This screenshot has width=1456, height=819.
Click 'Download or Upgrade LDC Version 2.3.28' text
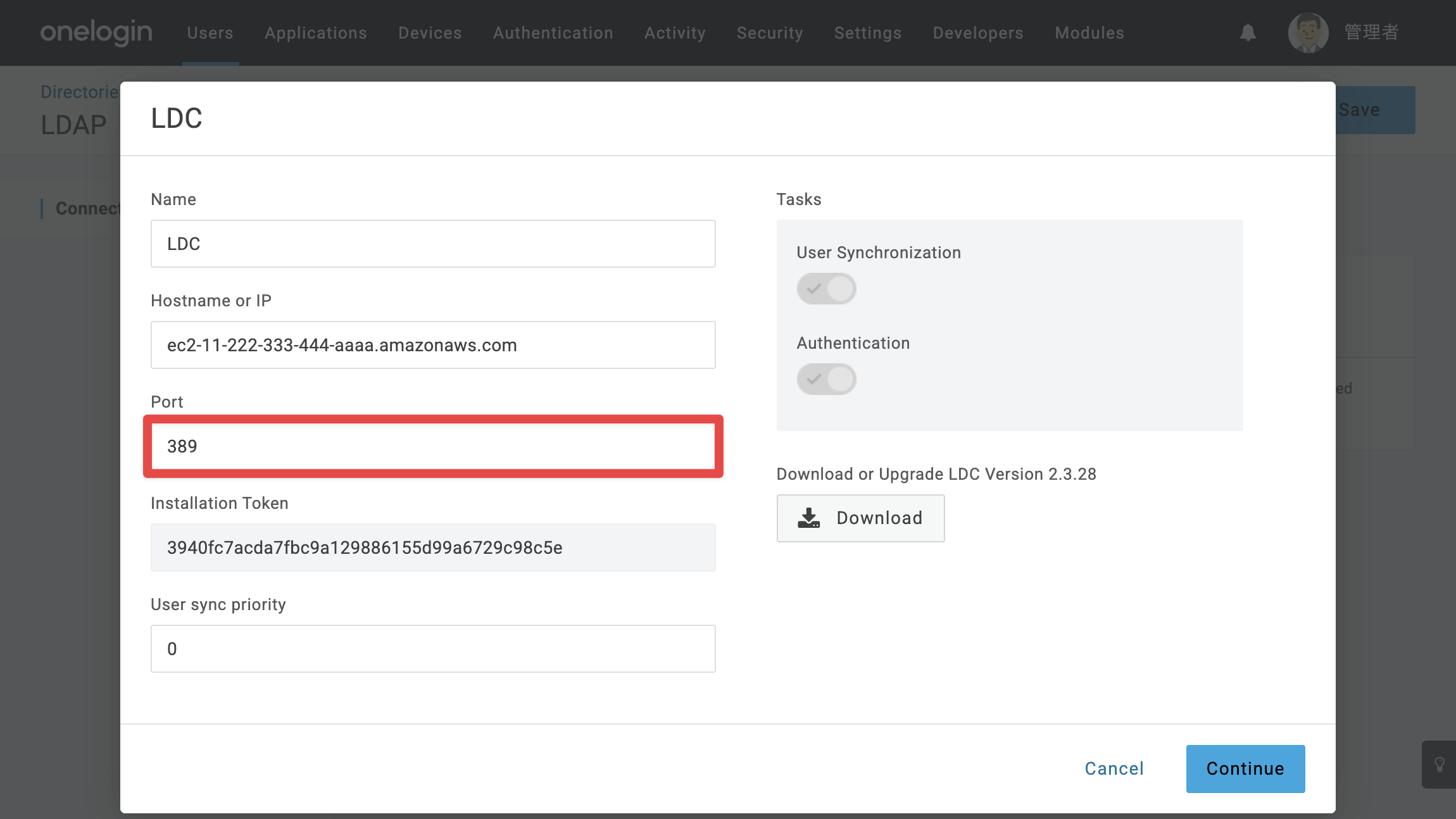(936, 474)
